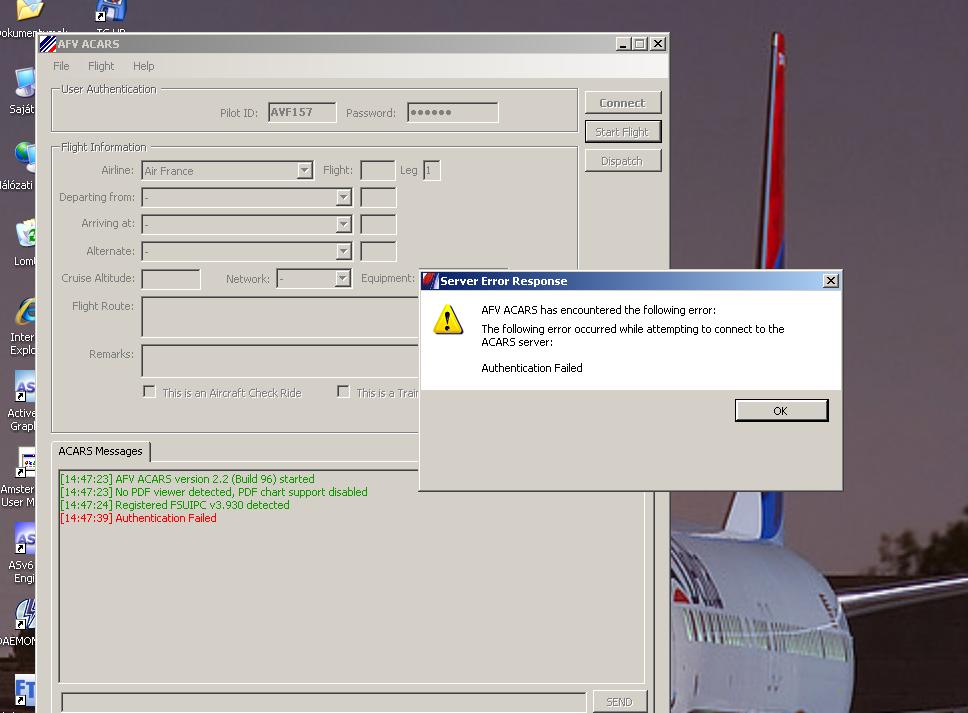Click the AFV ACARS version 2.2 started line
This screenshot has height=713, width=968.
pos(187,479)
